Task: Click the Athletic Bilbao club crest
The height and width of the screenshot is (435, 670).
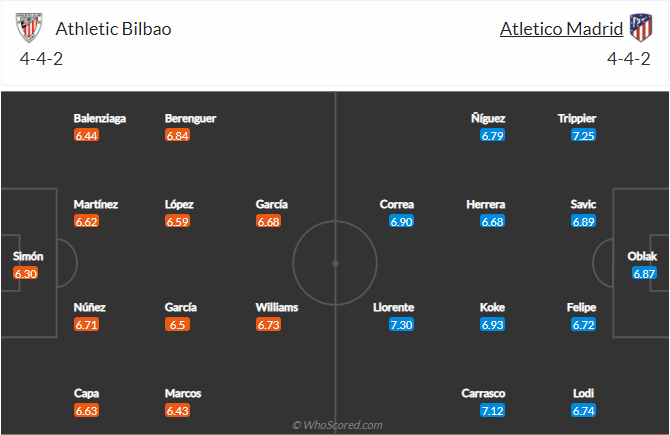Action: tap(30, 28)
